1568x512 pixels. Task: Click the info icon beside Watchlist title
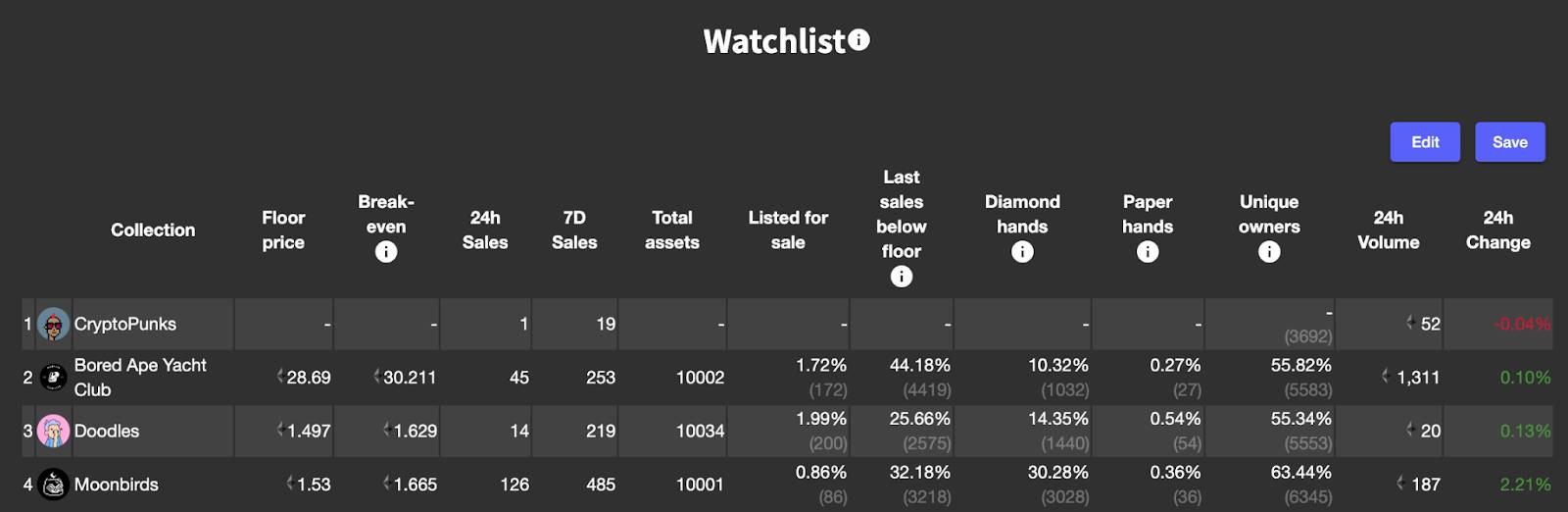click(859, 40)
